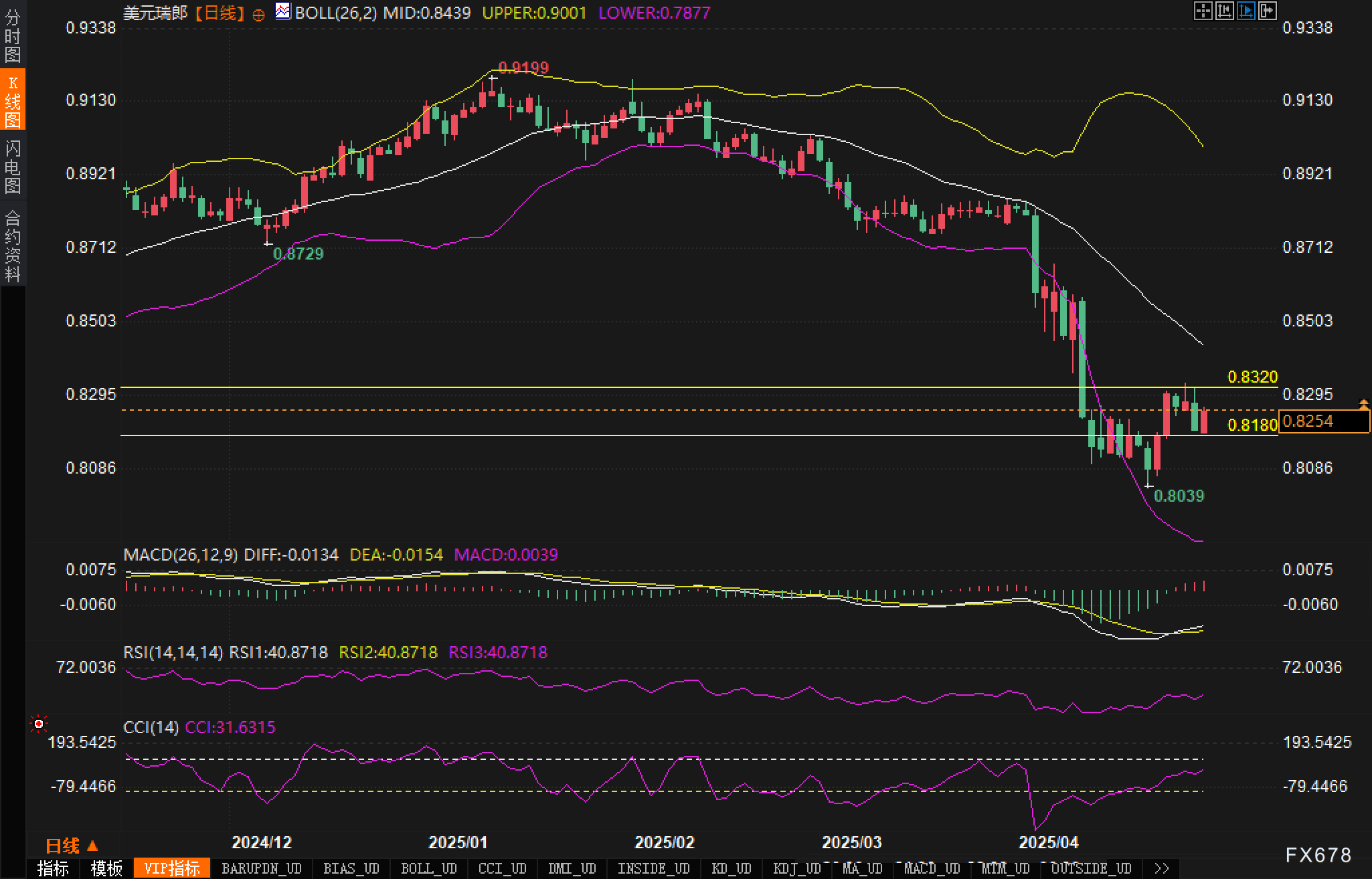This screenshot has width=1372, height=879.
Task: Select the K线图 sidebar tab
Action: point(13,101)
